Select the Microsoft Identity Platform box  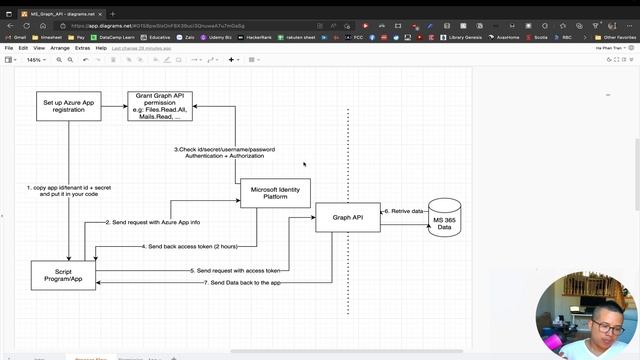[276, 193]
